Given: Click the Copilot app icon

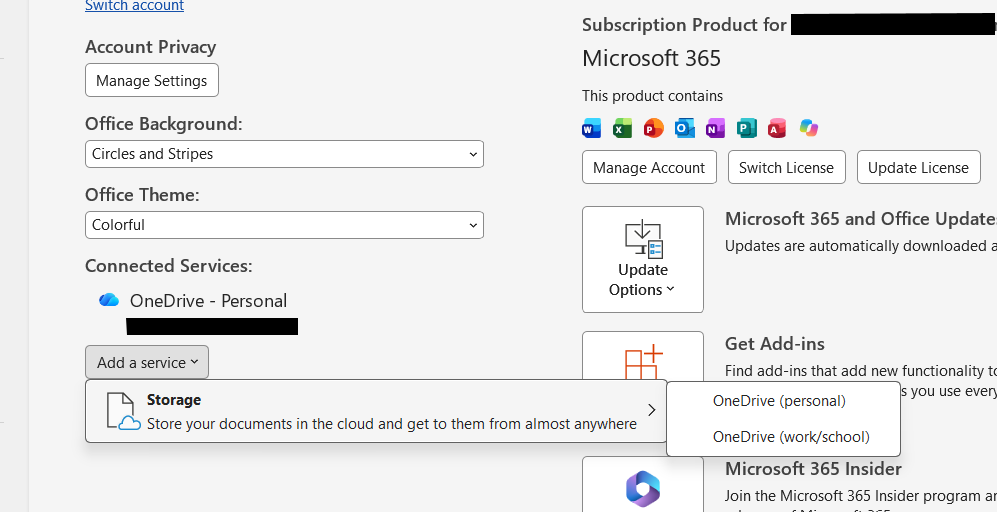Looking at the screenshot, I should click(x=809, y=128).
